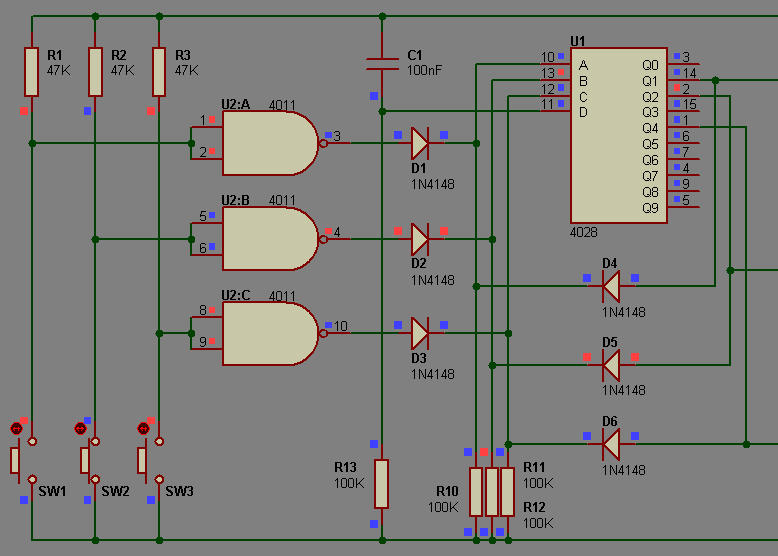Select the U2:B NAND gate body
Screen dimensions: 778x556
pos(270,239)
